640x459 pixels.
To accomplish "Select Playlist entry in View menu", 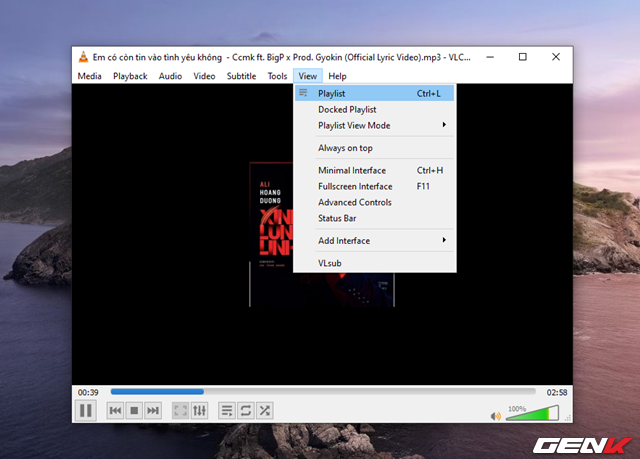I will pyautogui.click(x=375, y=93).
